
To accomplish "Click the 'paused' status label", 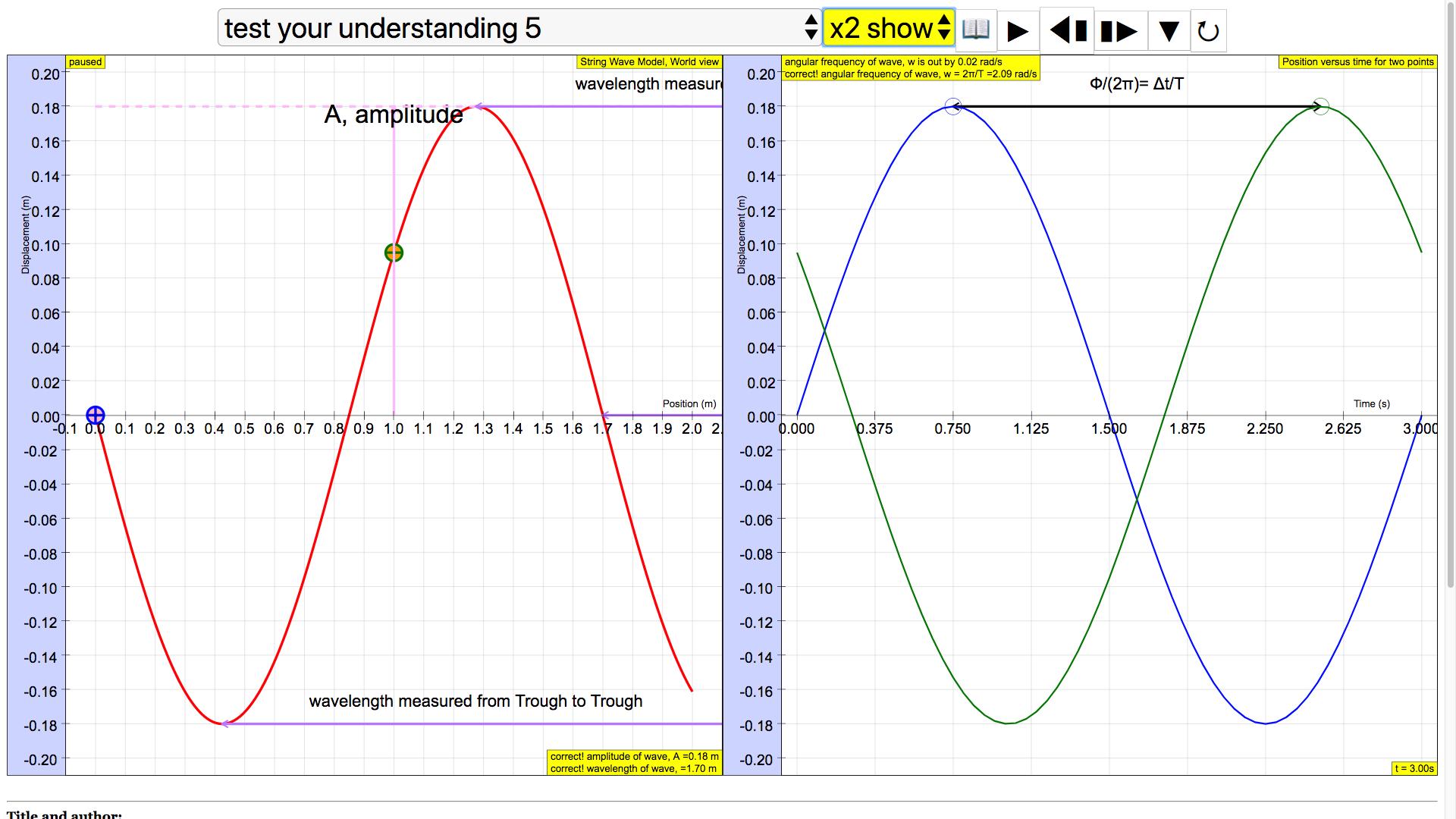I will [x=86, y=62].
